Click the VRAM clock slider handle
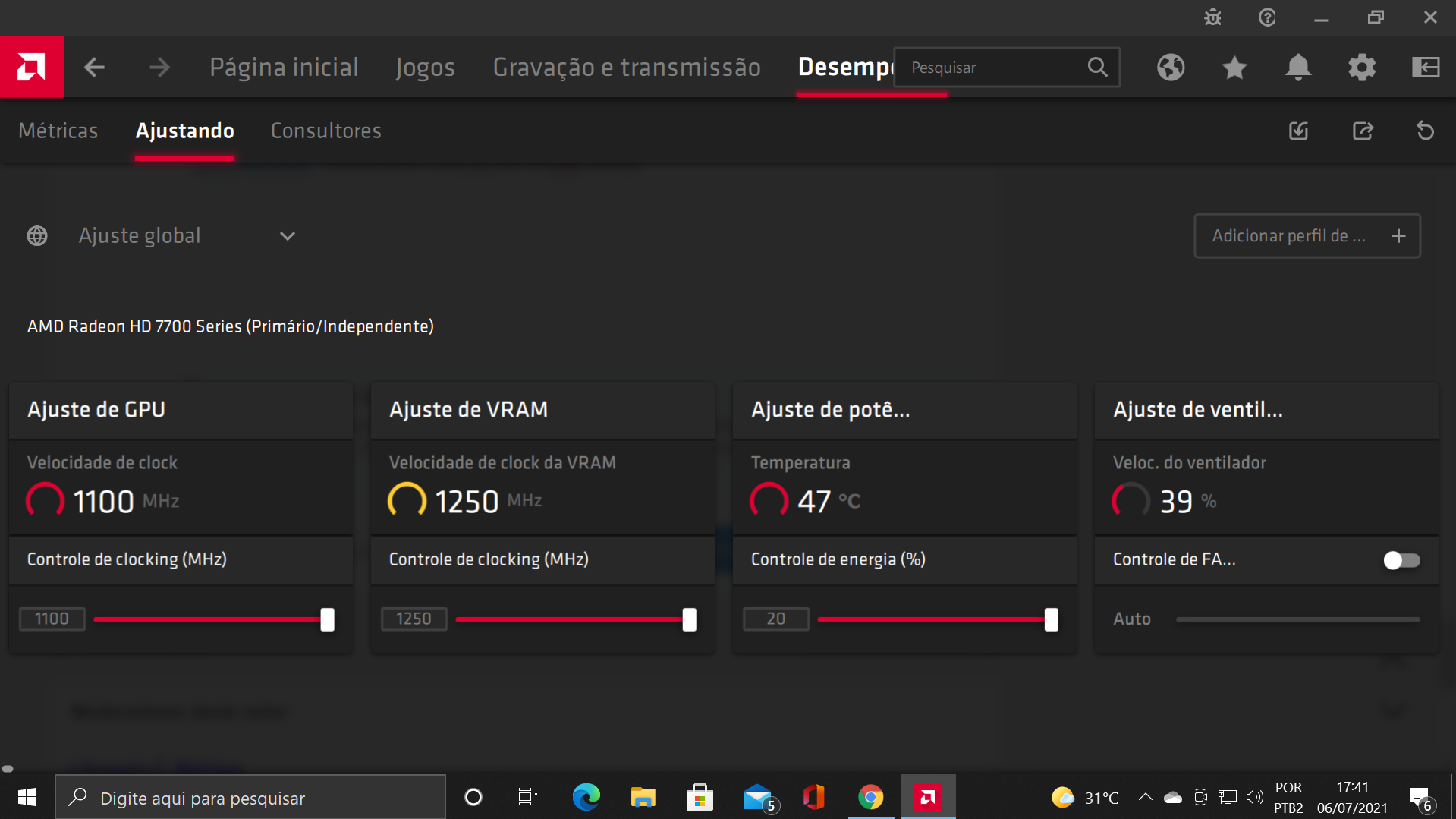1456x819 pixels. tap(689, 619)
